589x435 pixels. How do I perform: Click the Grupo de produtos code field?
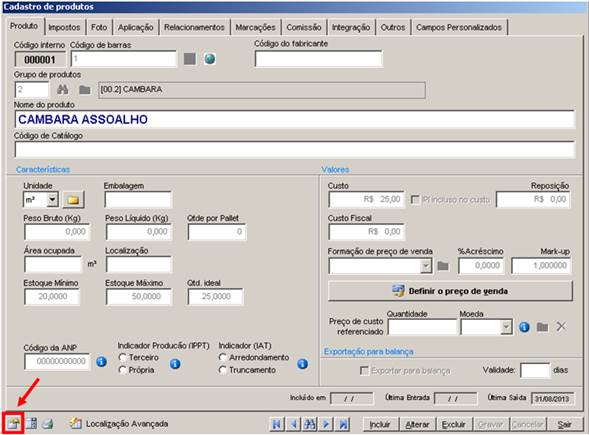[x=32, y=90]
